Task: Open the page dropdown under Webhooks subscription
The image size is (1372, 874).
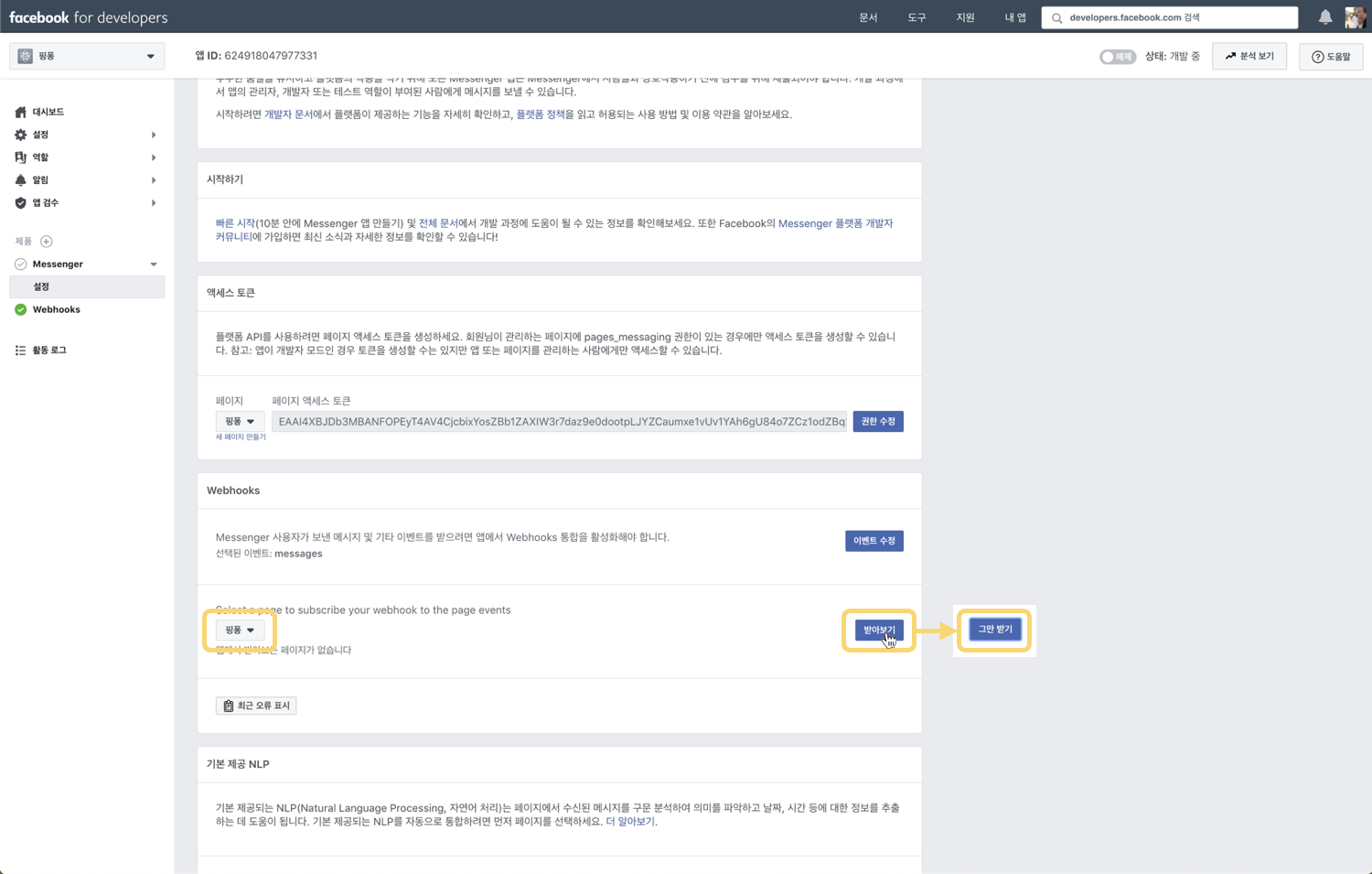Action: pos(240,630)
